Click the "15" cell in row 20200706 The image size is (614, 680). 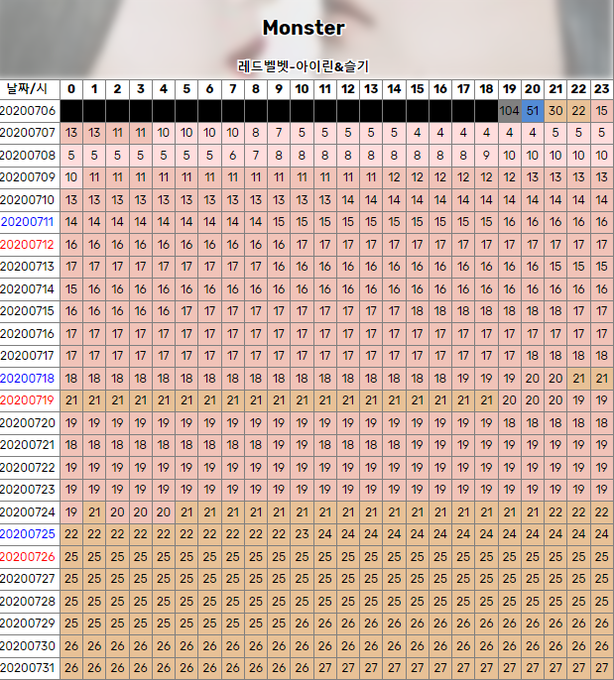[x=601, y=111]
